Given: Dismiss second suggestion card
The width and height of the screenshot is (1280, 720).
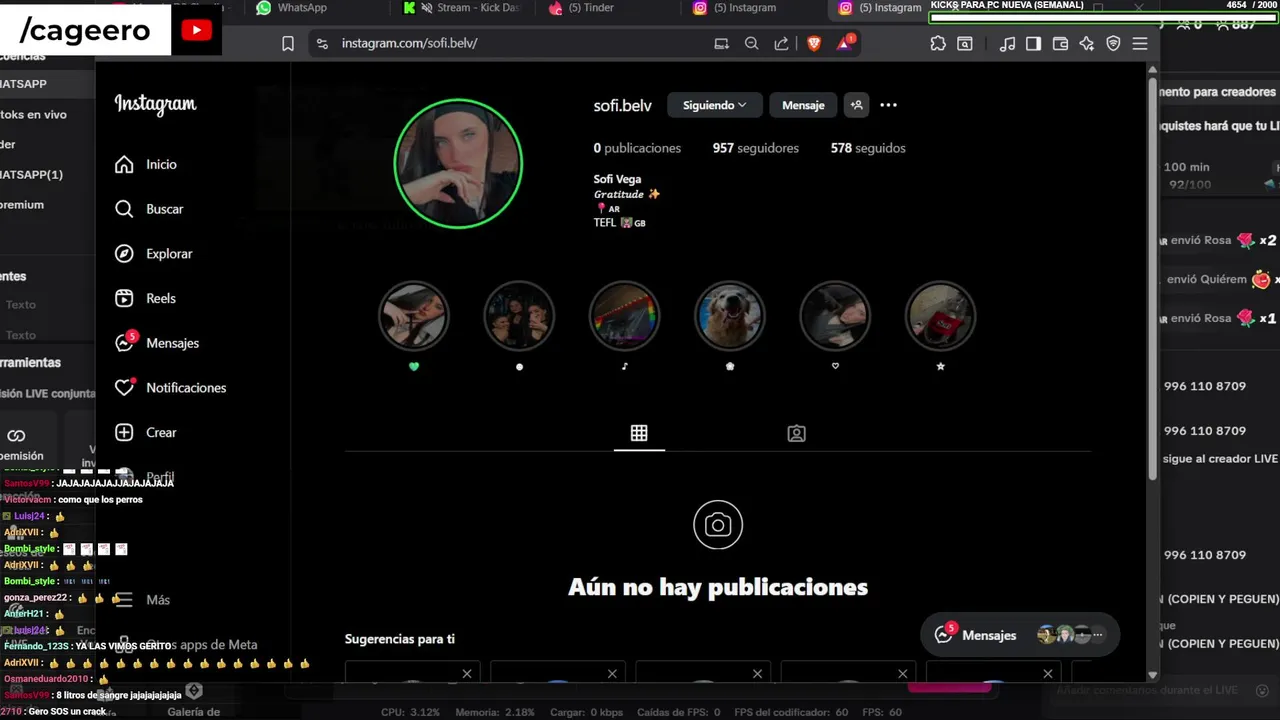Looking at the screenshot, I should [x=612, y=674].
